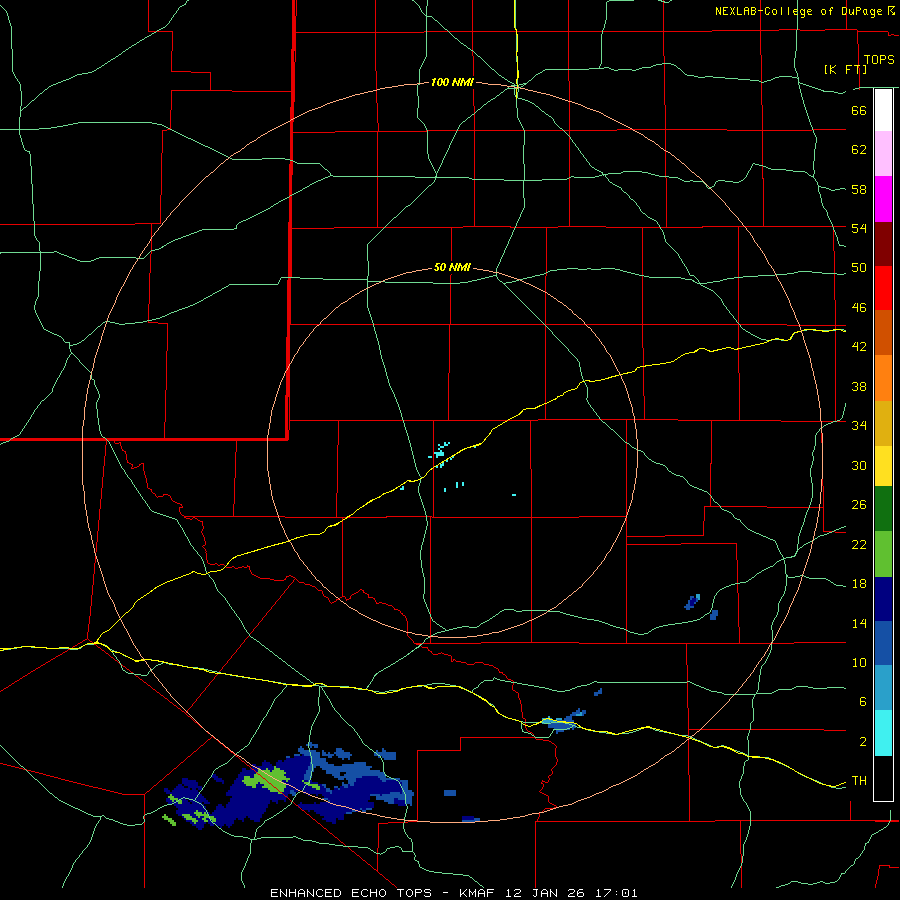Click the Enhanced Echo Tops KMAF caption

coord(453,893)
